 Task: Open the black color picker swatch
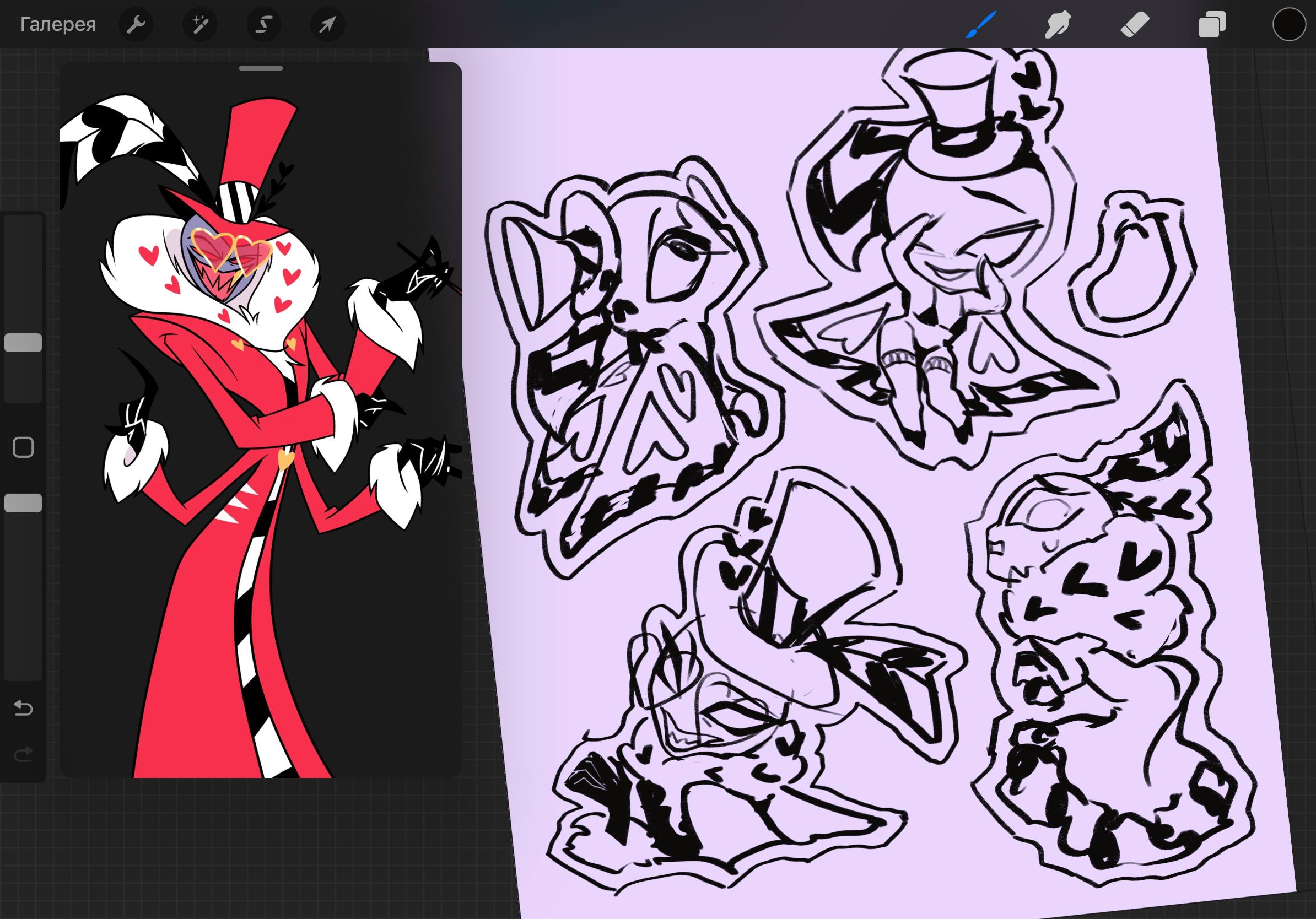click(x=1289, y=25)
